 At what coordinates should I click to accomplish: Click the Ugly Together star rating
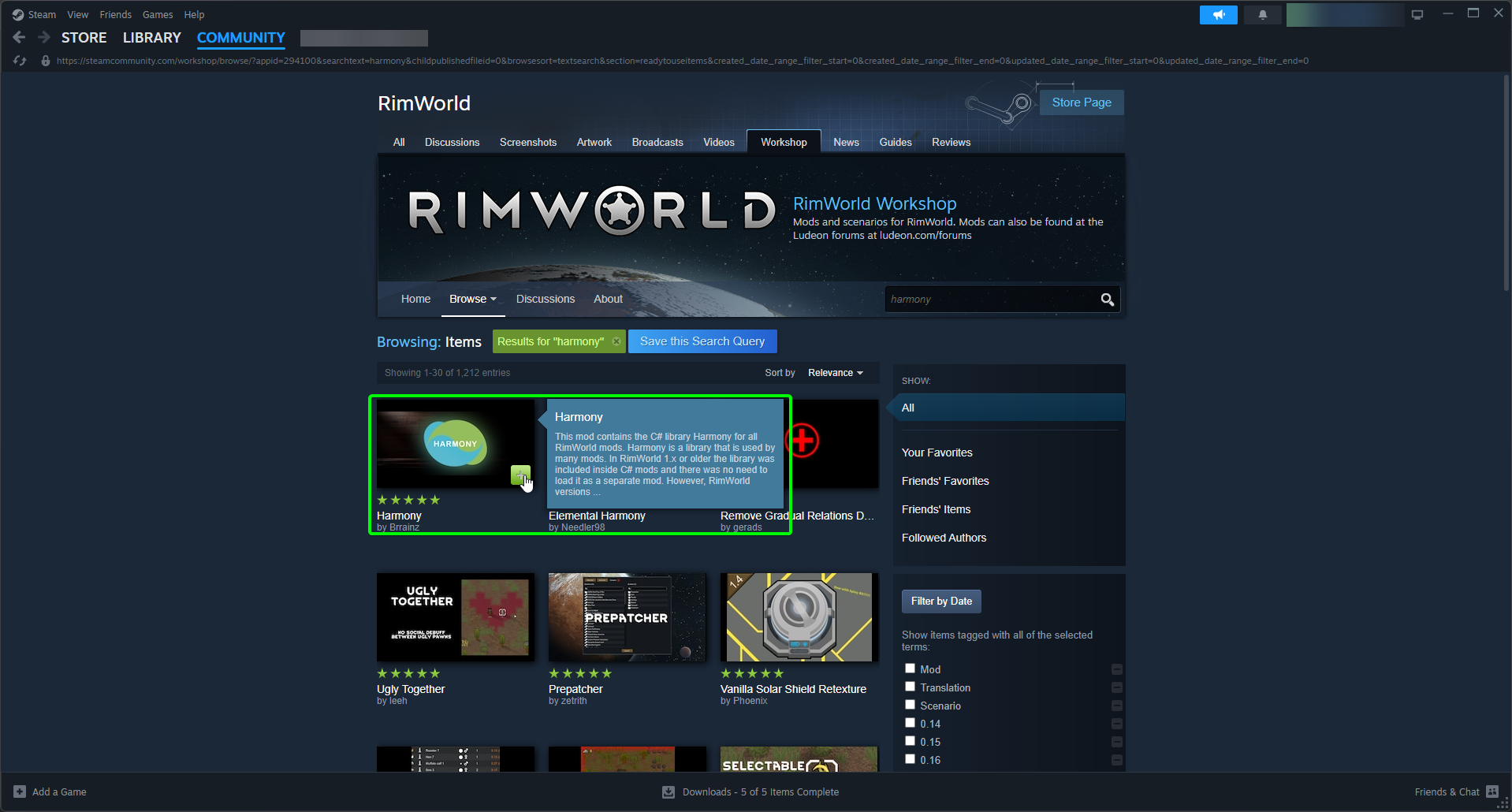[x=408, y=673]
